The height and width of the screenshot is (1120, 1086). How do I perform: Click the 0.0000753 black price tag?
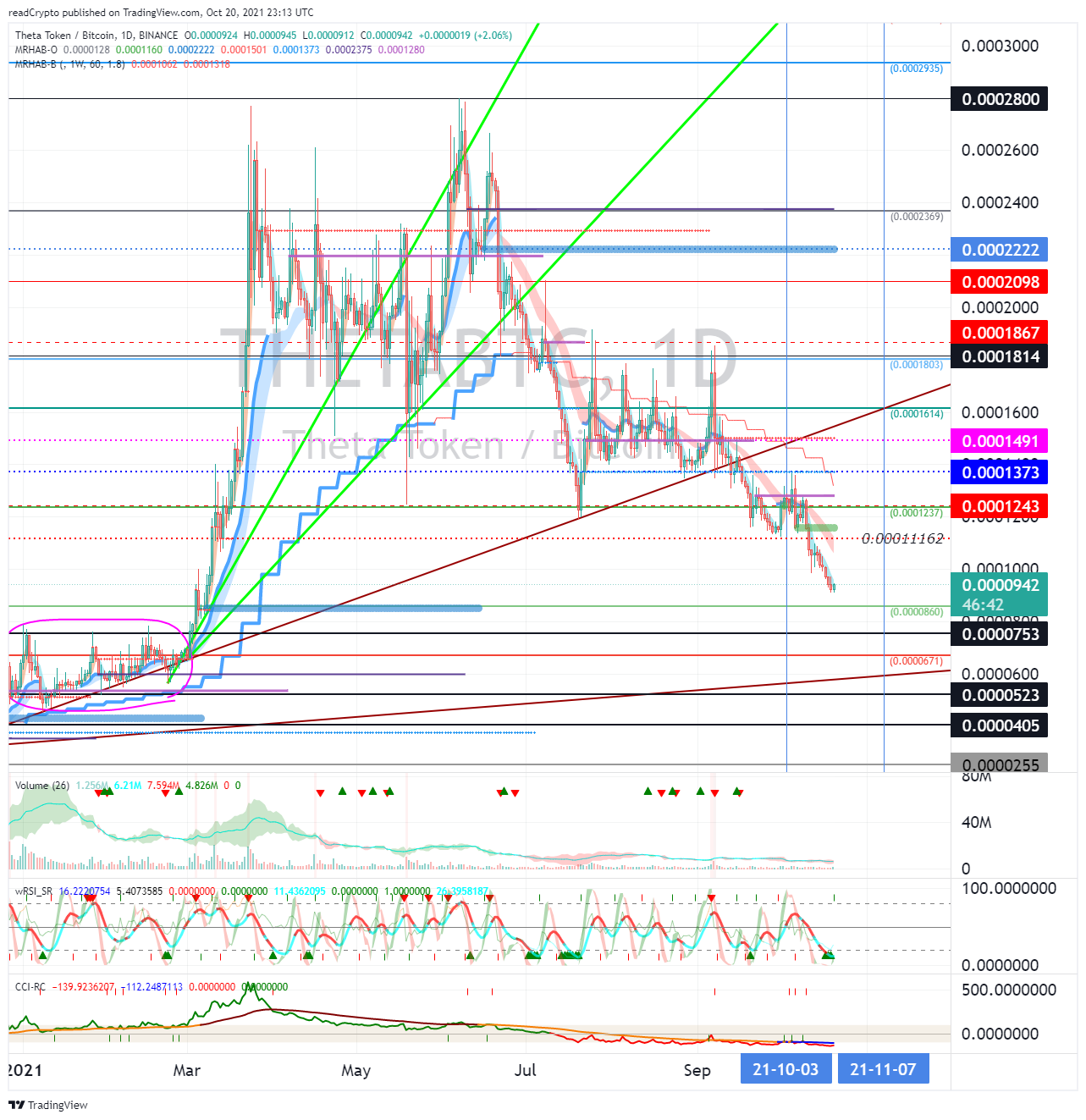click(x=1000, y=634)
